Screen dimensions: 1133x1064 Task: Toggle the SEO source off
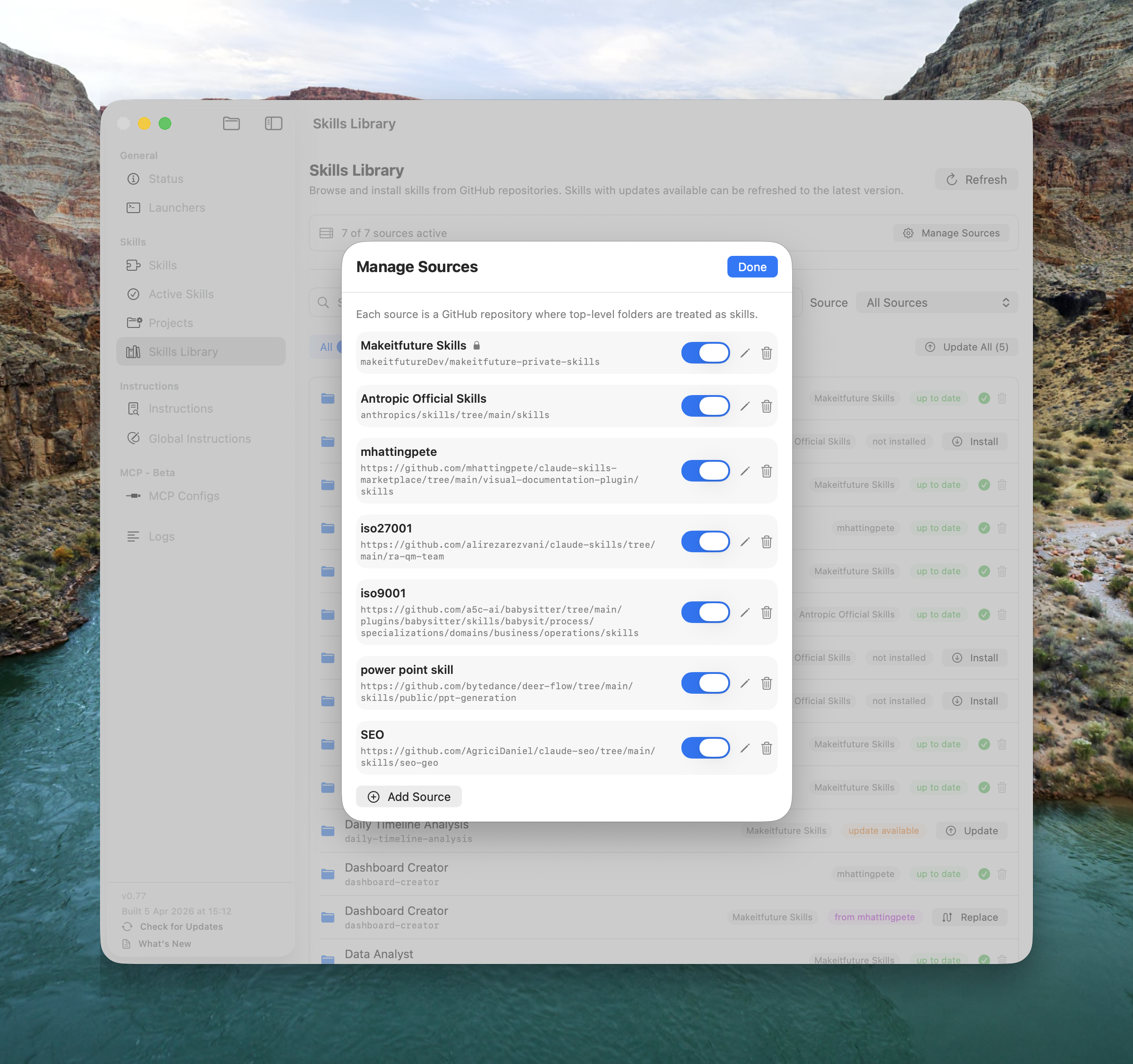coord(705,748)
